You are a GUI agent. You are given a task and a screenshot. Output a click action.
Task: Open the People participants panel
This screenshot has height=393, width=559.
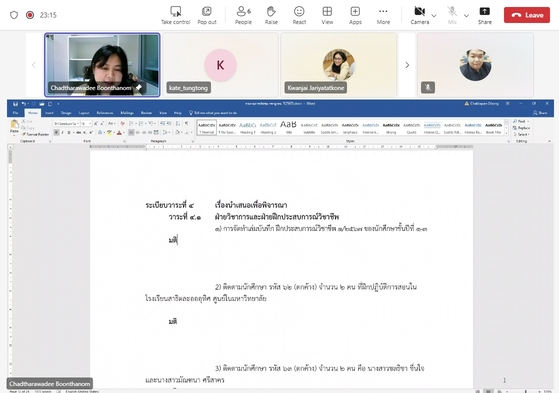pos(243,15)
